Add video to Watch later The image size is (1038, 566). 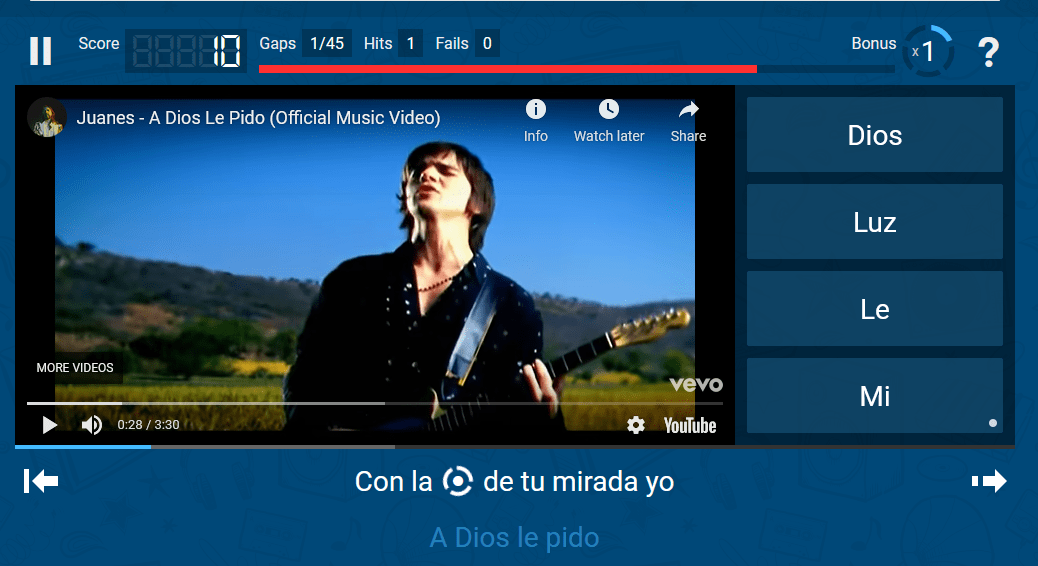click(608, 120)
